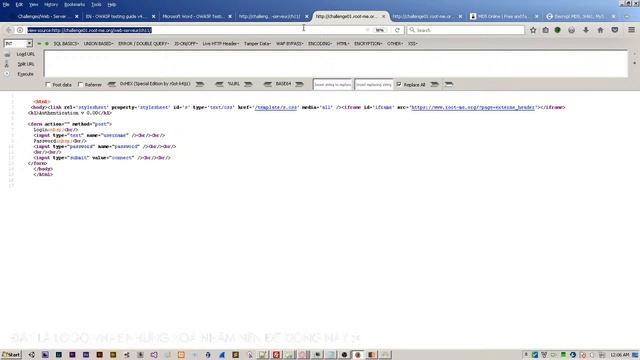Click the magnifier icon in search box

(x=412, y=30)
